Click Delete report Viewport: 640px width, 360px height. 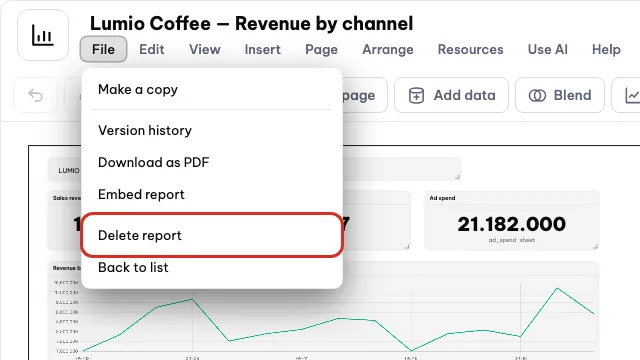212,235
